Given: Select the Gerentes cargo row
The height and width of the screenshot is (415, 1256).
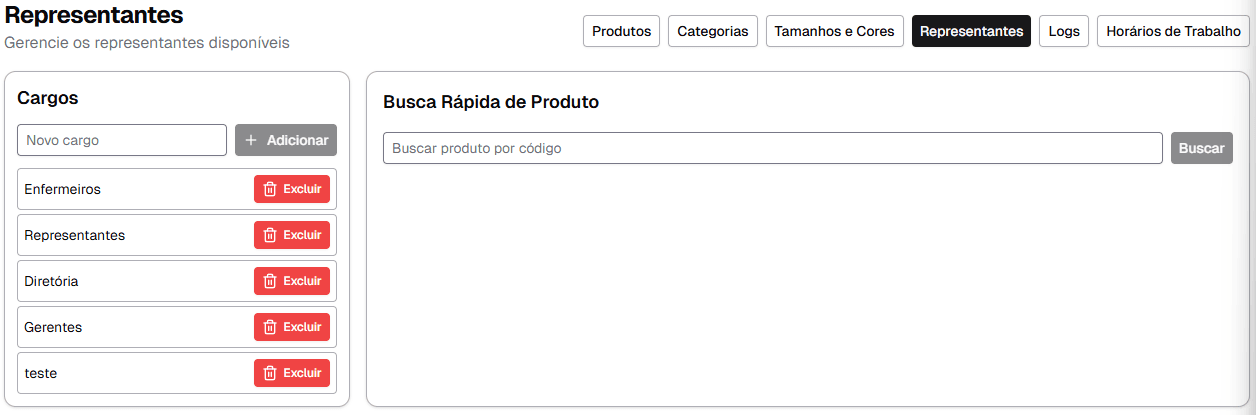Looking at the screenshot, I should pos(130,327).
